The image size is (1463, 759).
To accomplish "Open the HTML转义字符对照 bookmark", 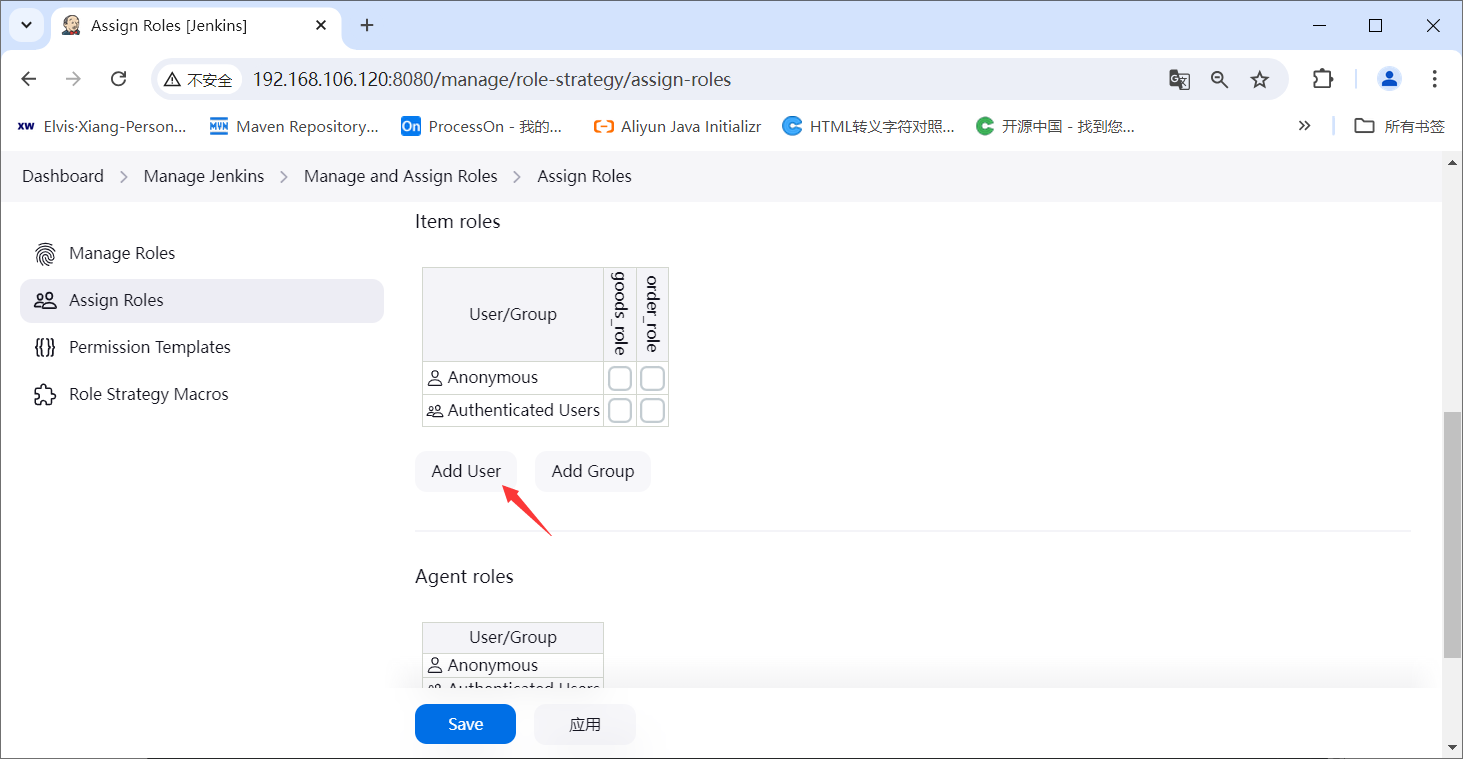I will pyautogui.click(x=868, y=126).
